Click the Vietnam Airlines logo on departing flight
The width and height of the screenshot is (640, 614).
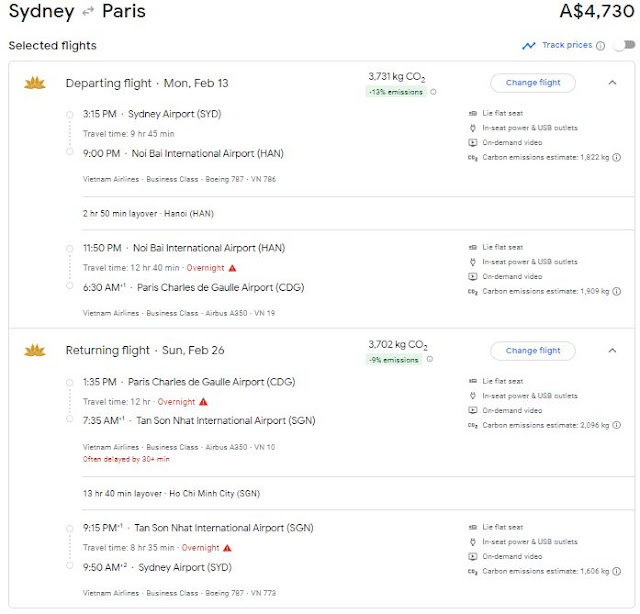(x=35, y=83)
